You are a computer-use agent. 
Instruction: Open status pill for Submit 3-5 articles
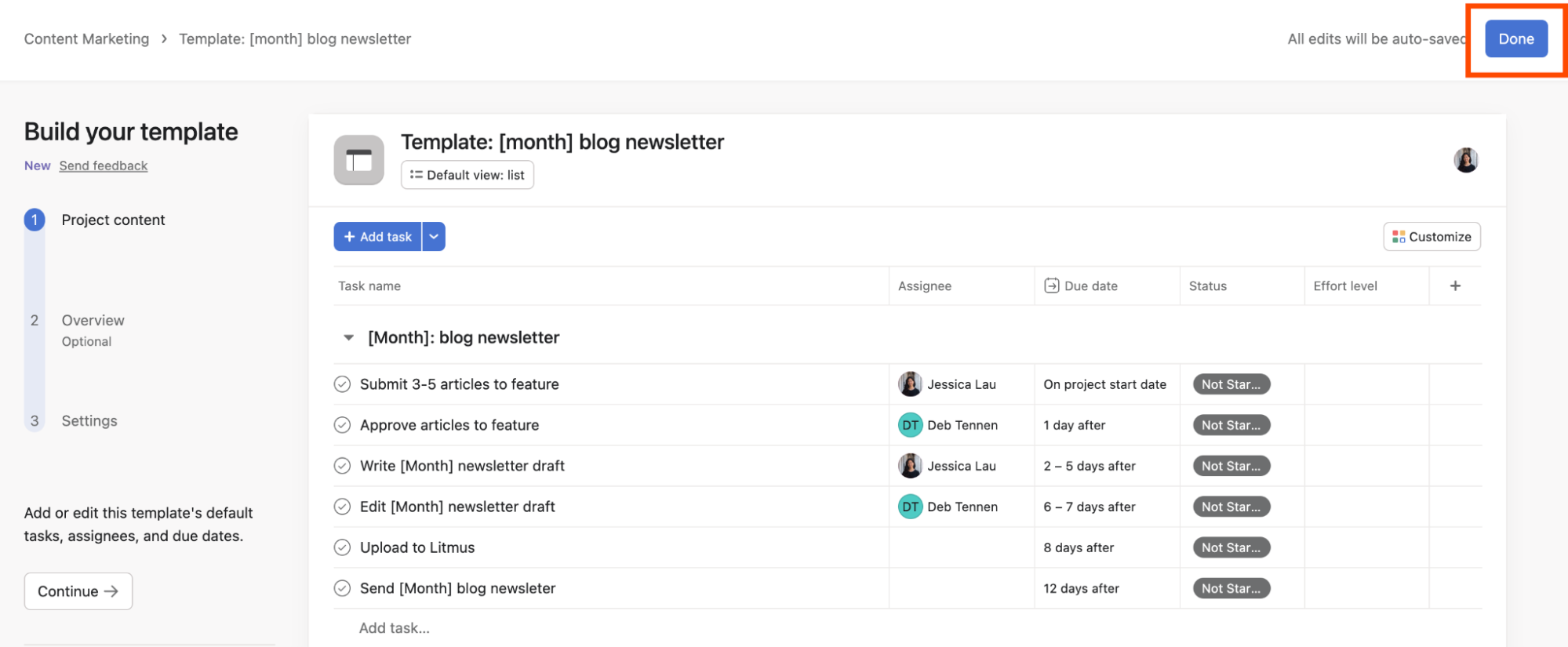point(1231,384)
